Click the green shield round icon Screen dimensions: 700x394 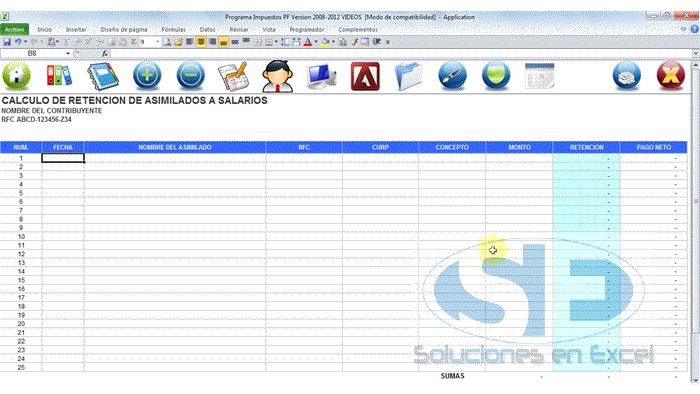coord(496,76)
